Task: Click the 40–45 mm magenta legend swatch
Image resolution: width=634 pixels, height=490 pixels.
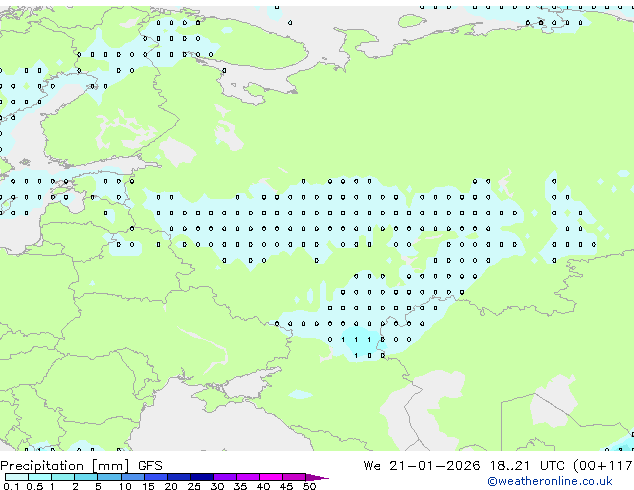Action: point(270,477)
